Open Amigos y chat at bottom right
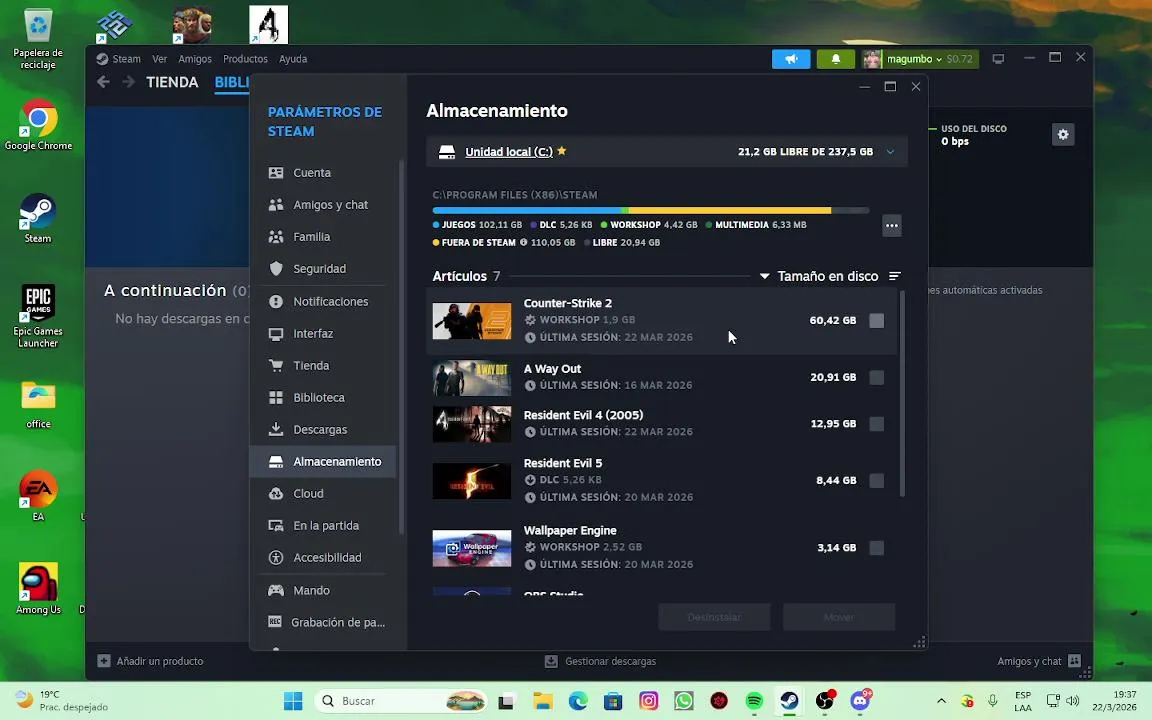Screen dimensions: 1152x720 pos(1038,661)
